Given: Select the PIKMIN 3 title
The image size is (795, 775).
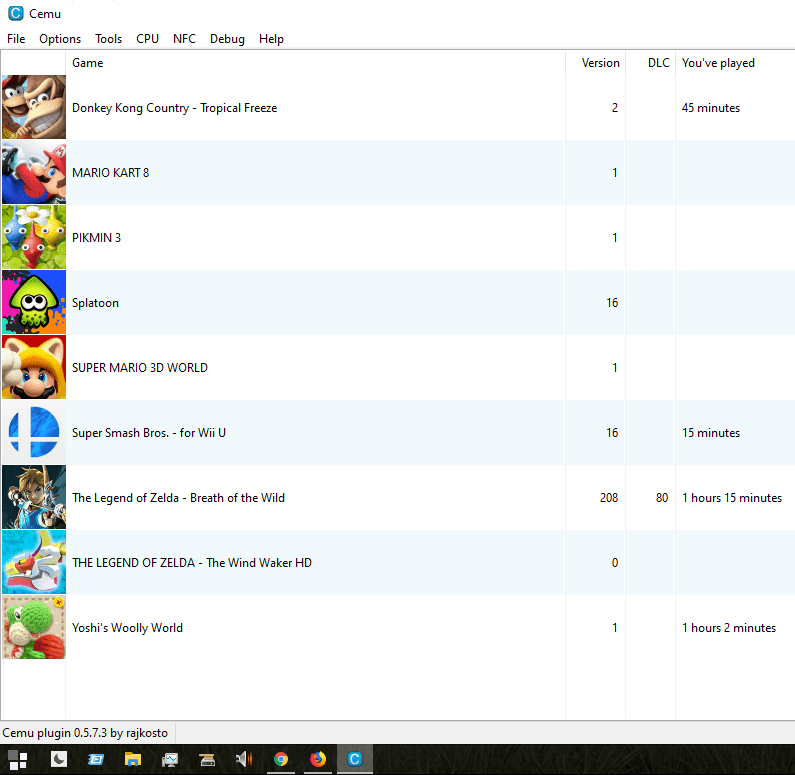Looking at the screenshot, I should click(96, 238).
